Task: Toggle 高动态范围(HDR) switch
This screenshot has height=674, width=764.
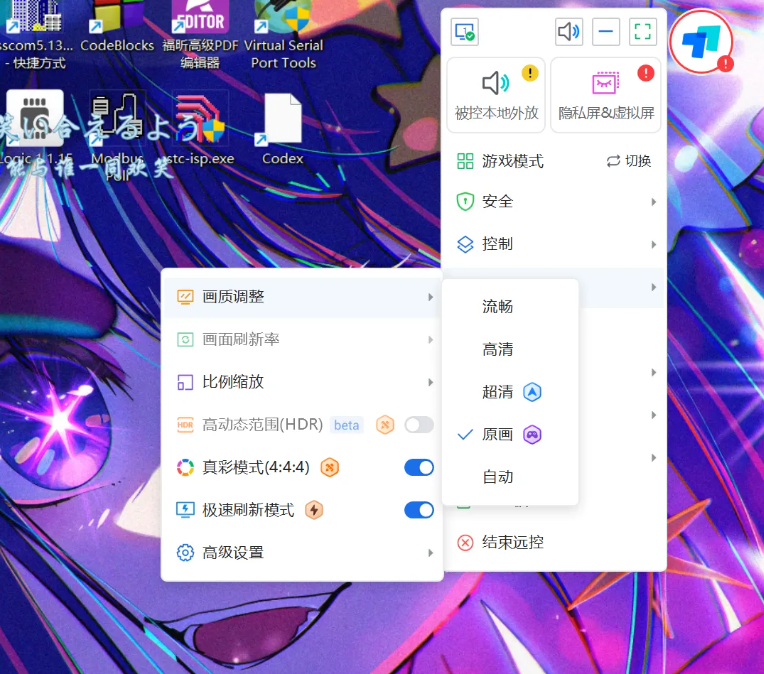Action: click(419, 424)
